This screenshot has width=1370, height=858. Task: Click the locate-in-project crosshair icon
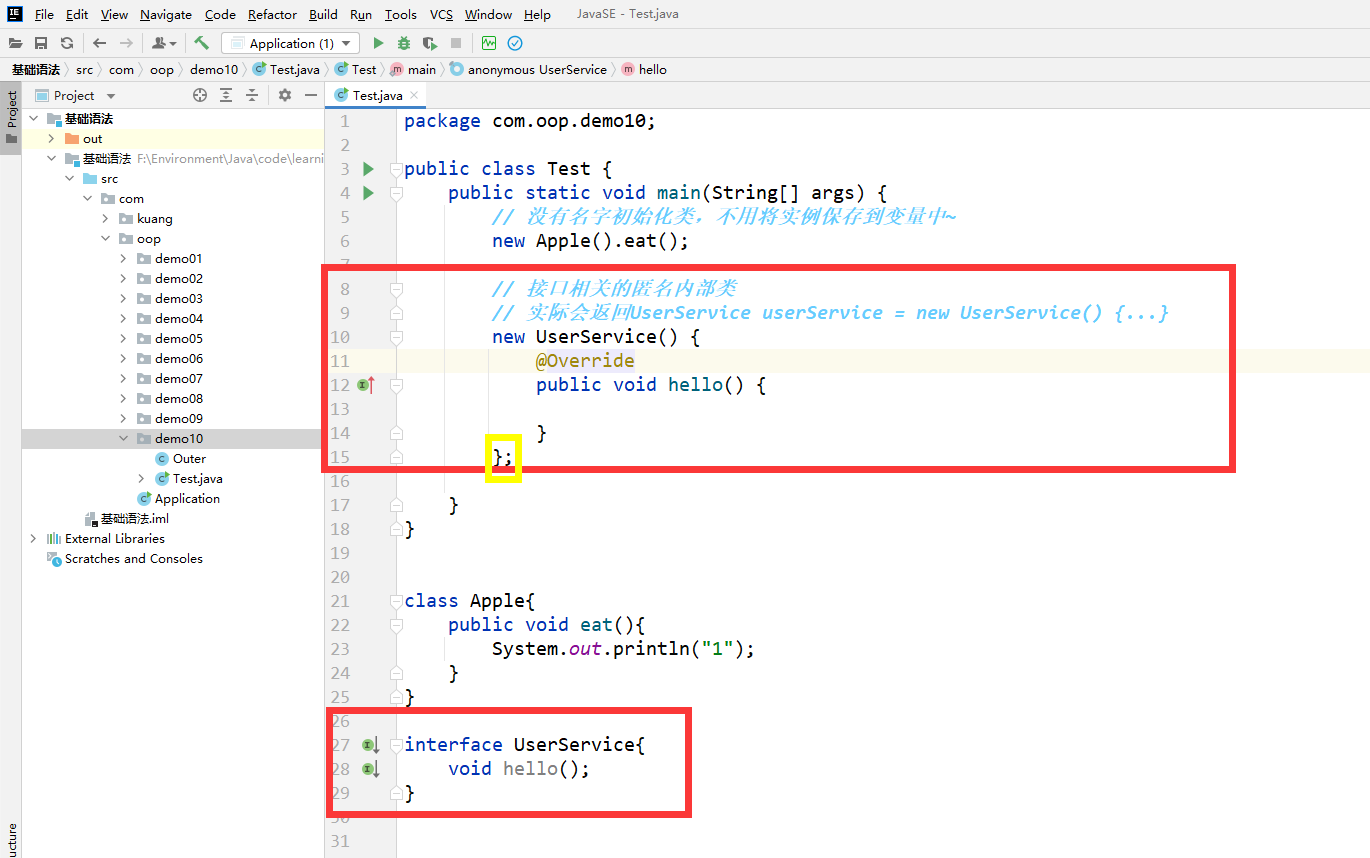[x=200, y=95]
